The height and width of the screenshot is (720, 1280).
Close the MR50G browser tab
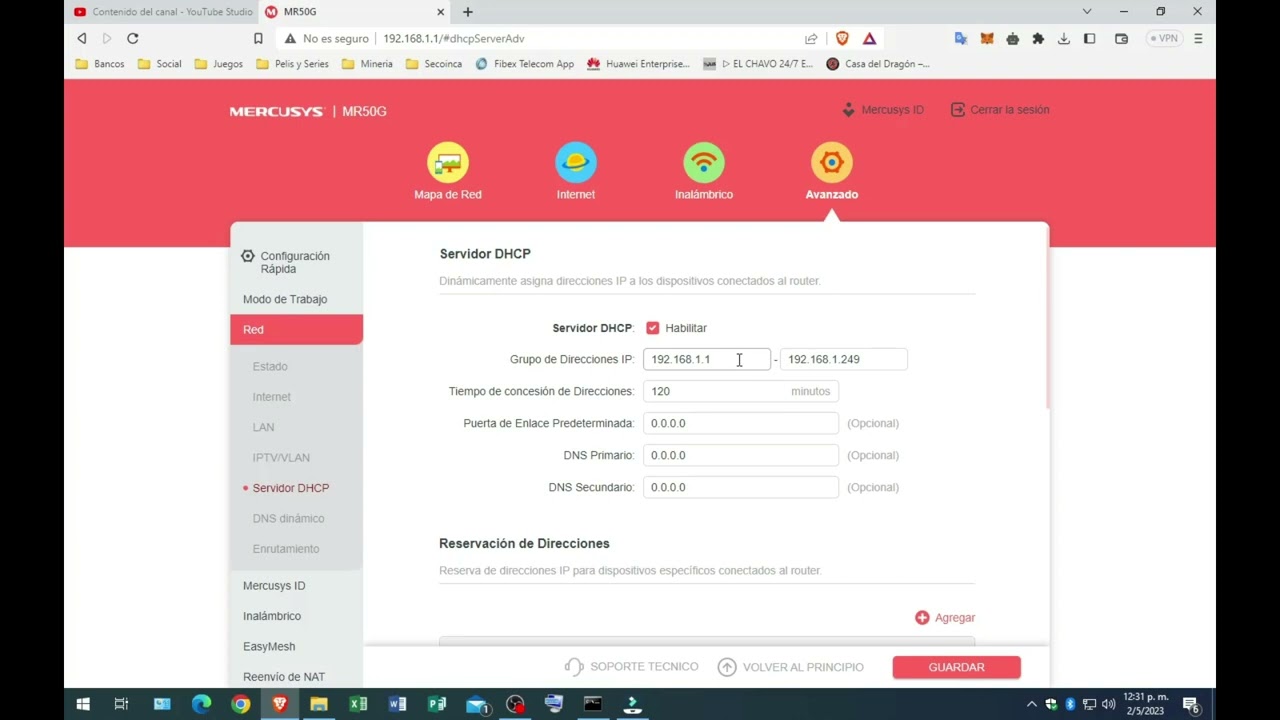441,12
